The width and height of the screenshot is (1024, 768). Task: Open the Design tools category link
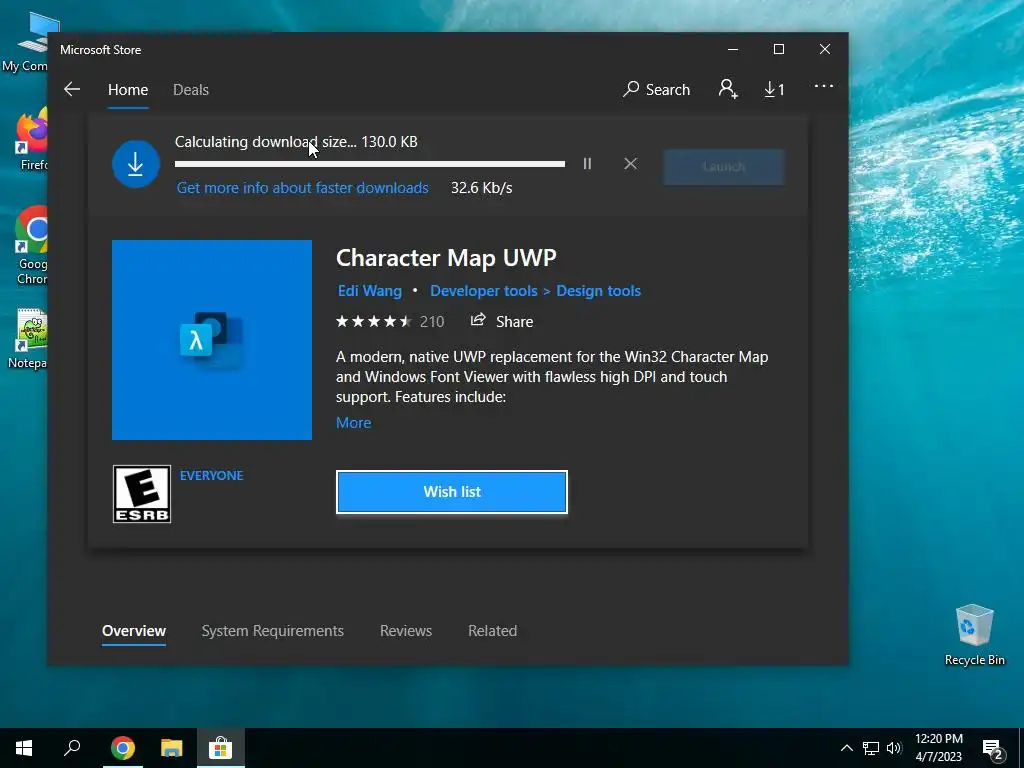pos(598,291)
